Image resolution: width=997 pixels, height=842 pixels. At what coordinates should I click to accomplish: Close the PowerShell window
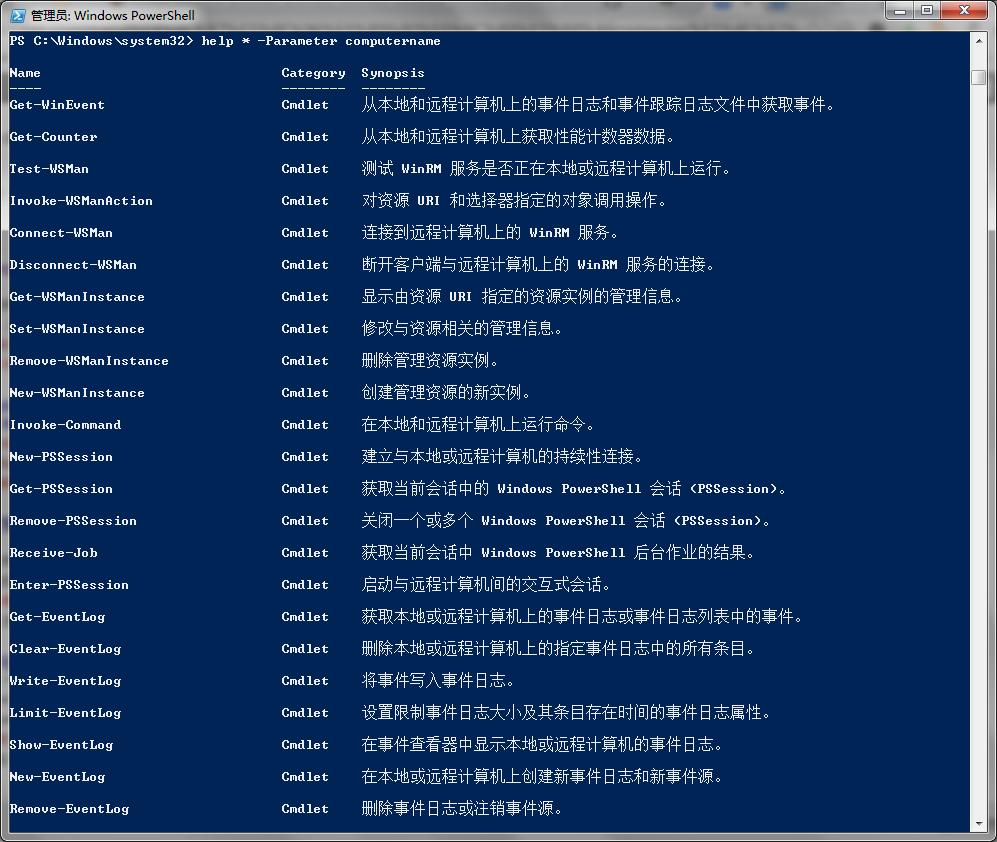pyautogui.click(x=964, y=10)
